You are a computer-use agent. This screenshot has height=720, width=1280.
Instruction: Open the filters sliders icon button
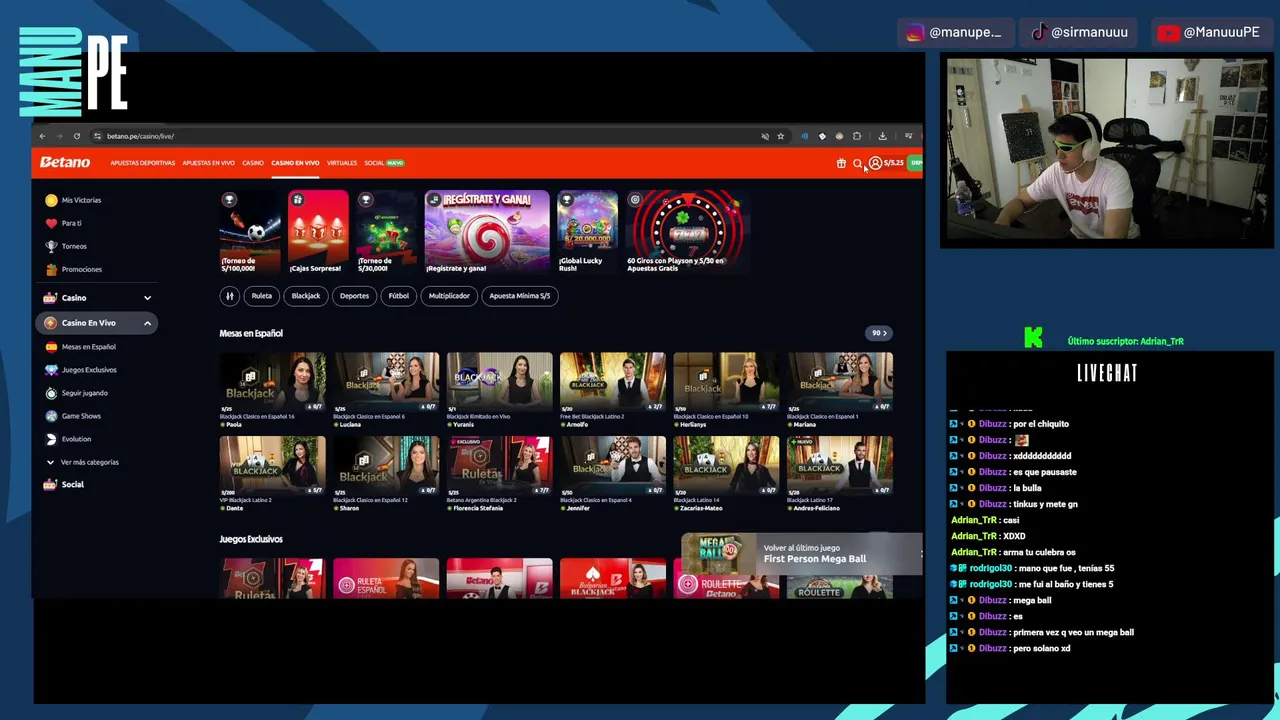pos(229,296)
